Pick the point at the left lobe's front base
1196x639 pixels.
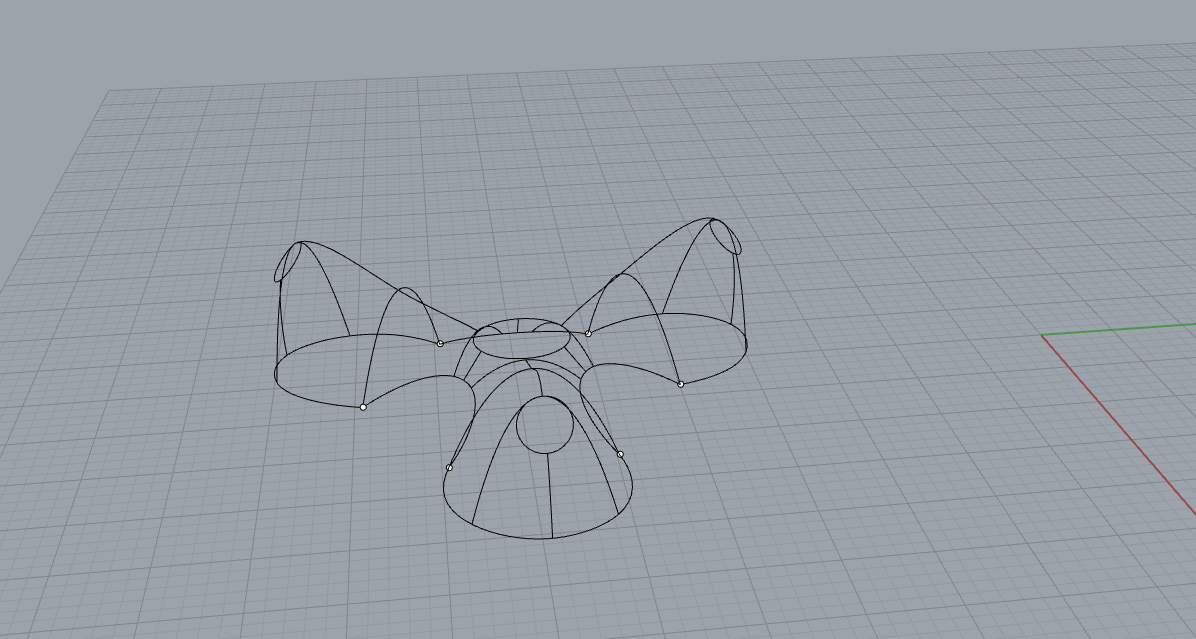pos(363,407)
